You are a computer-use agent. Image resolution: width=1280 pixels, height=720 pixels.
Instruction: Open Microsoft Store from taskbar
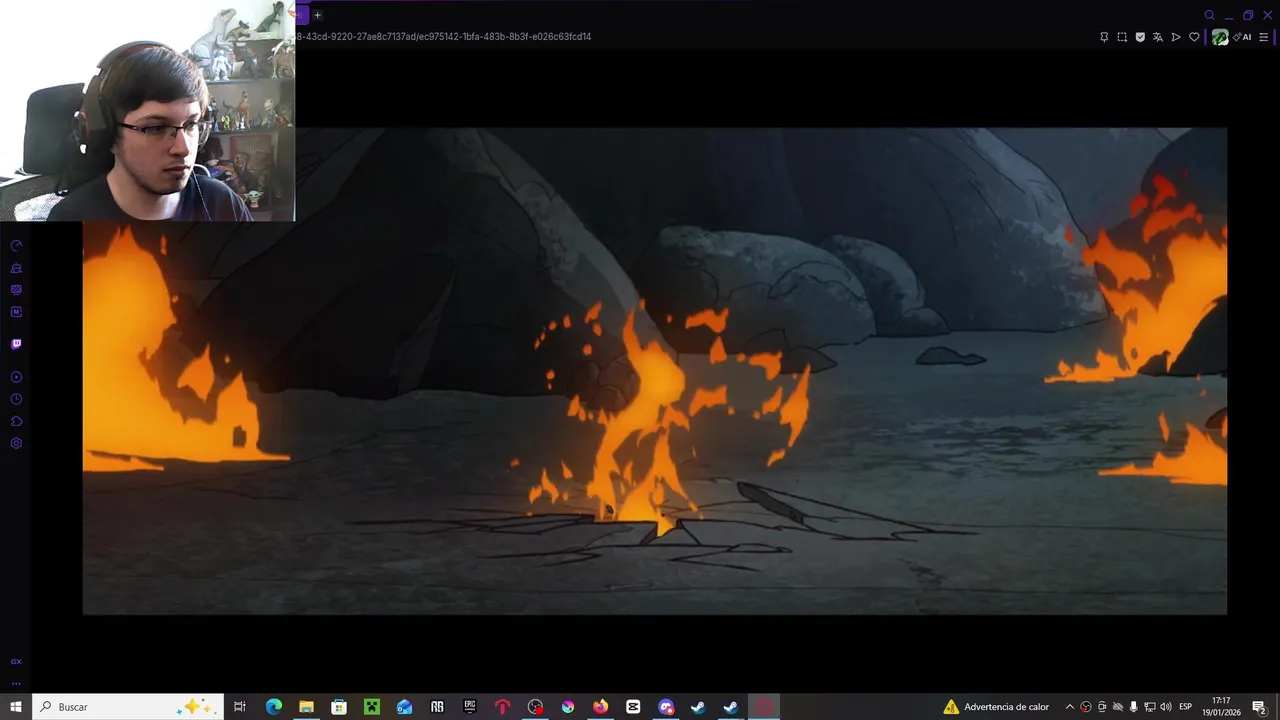[x=339, y=707]
